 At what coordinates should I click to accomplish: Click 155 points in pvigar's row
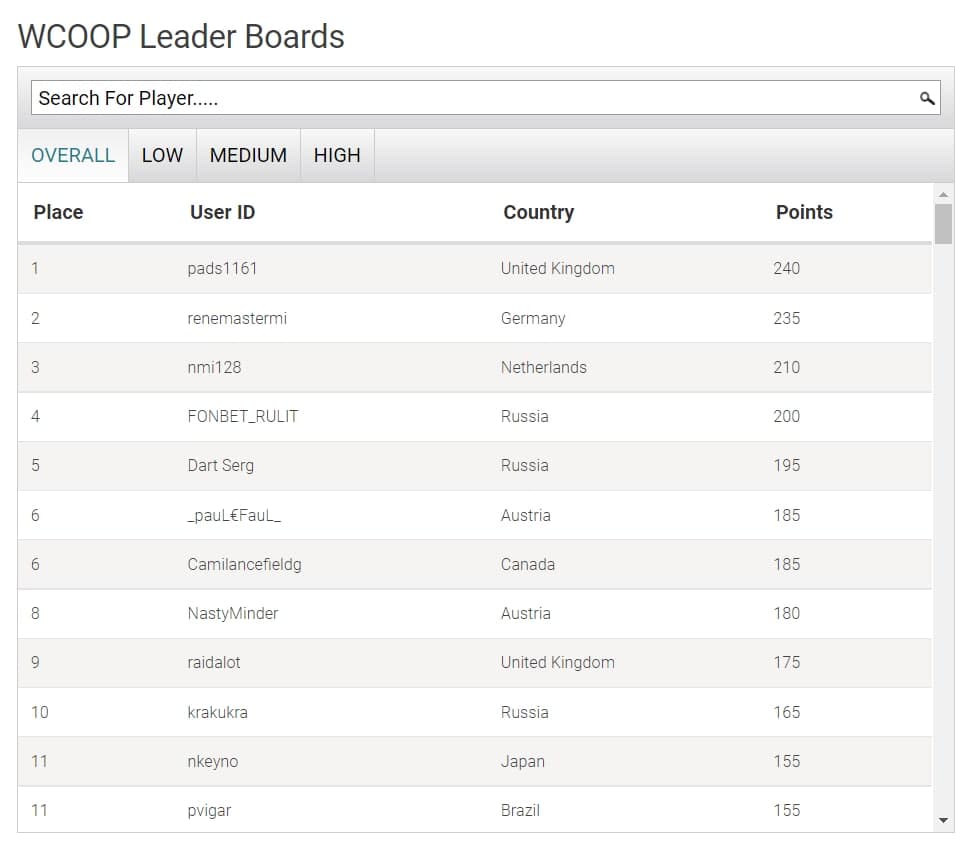(786, 810)
